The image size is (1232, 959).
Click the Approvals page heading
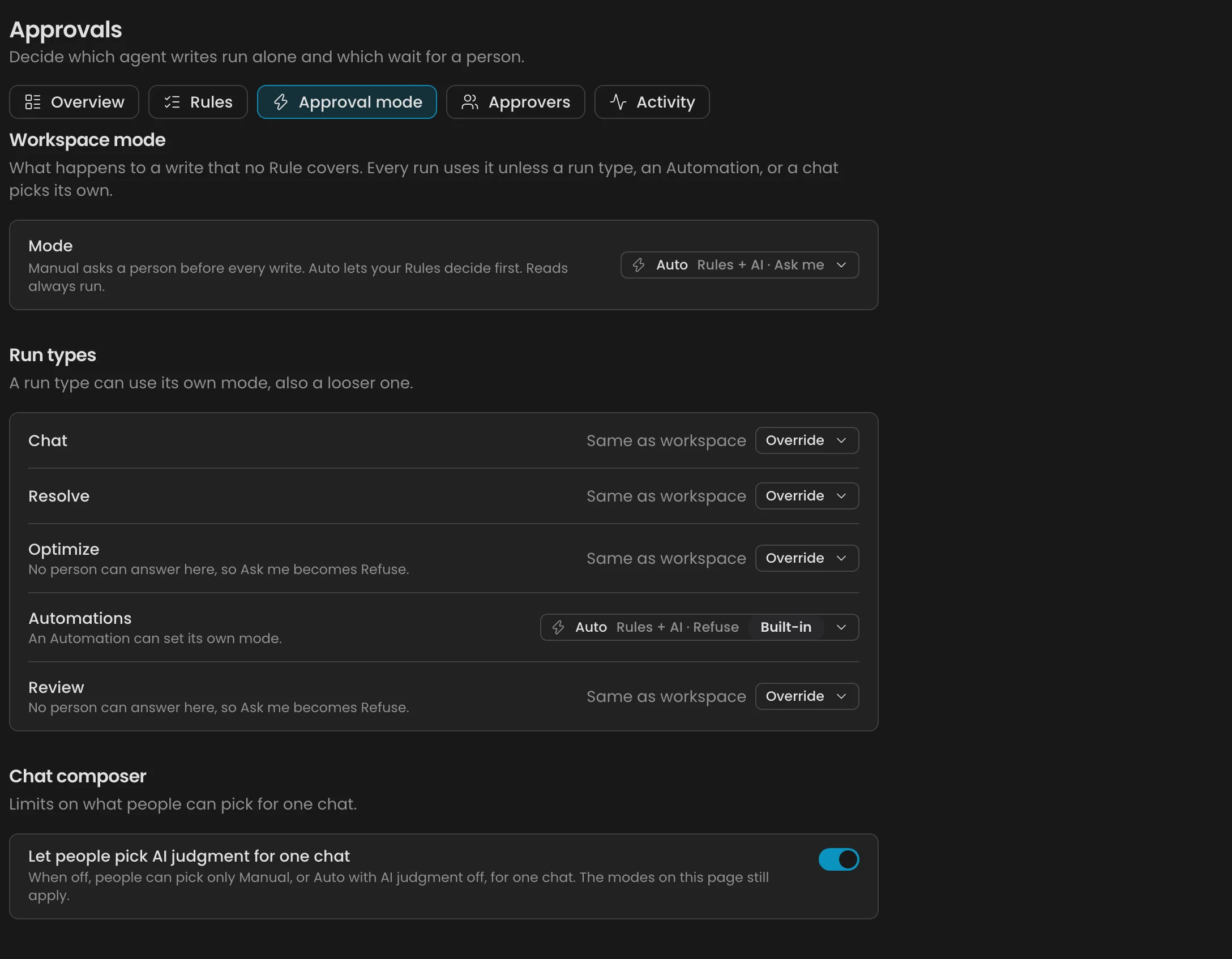point(66,29)
